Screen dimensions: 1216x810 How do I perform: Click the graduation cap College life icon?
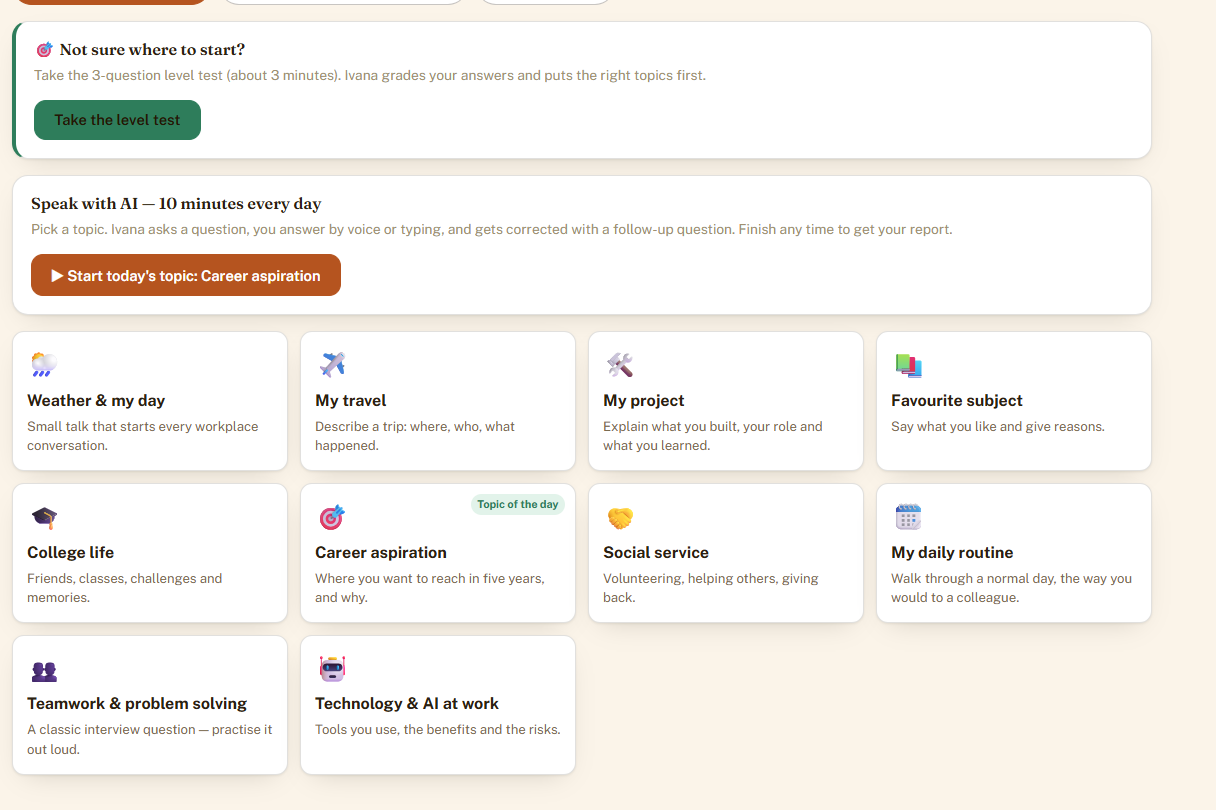tap(43, 517)
